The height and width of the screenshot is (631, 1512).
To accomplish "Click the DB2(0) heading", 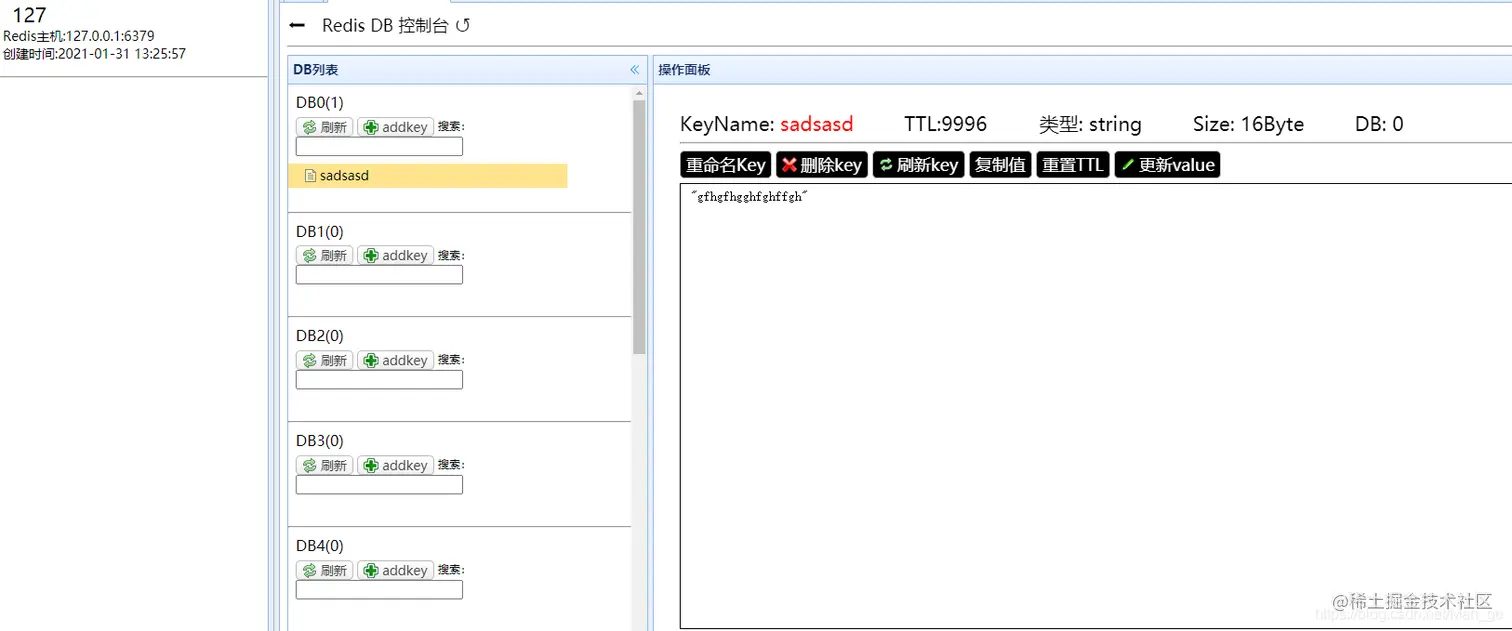I will click(320, 336).
